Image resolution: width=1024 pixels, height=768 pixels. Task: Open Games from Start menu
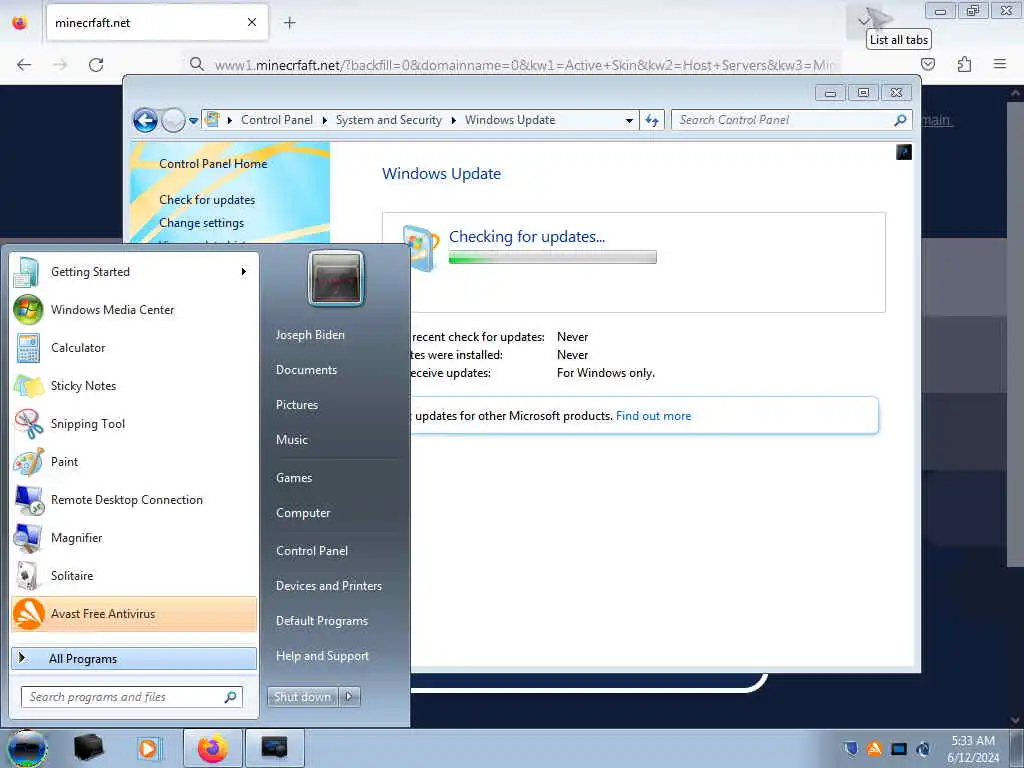(x=294, y=478)
